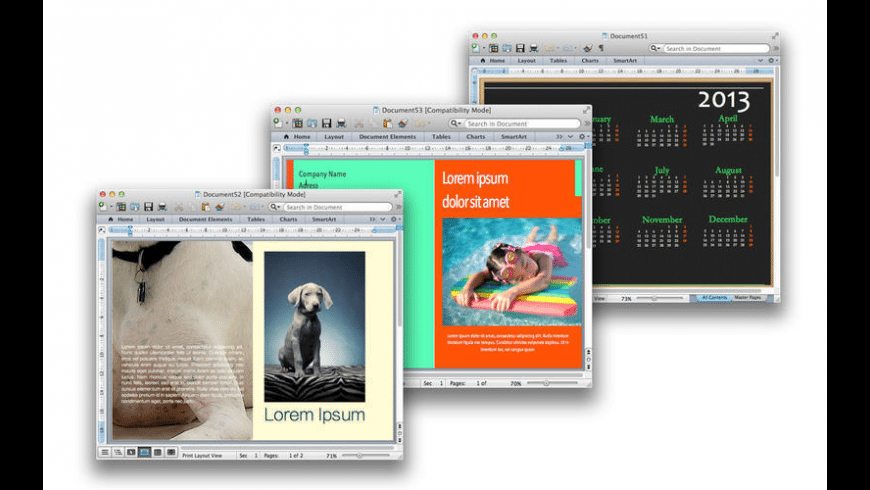Print Document52 with the printer icon
The image size is (870, 490).
(162, 206)
